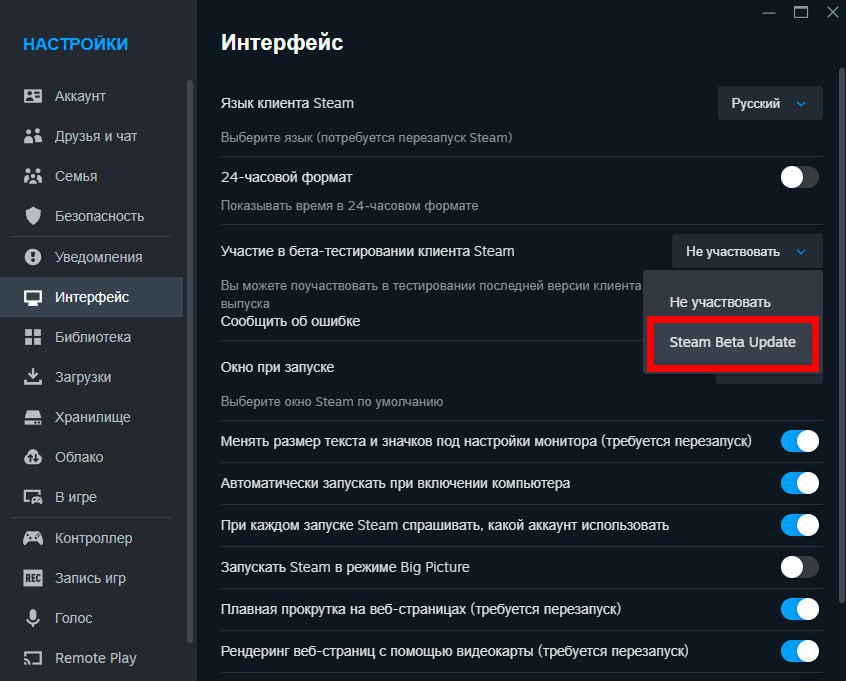
Task: Select the Steam Beta Update option
Action: point(733,343)
